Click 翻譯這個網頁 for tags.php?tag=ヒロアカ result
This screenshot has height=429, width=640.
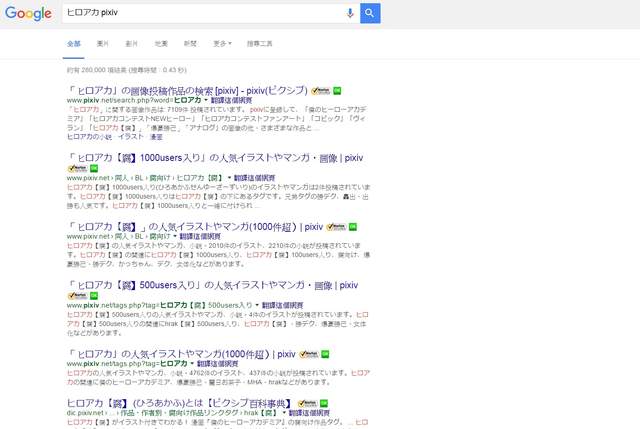click(218, 364)
